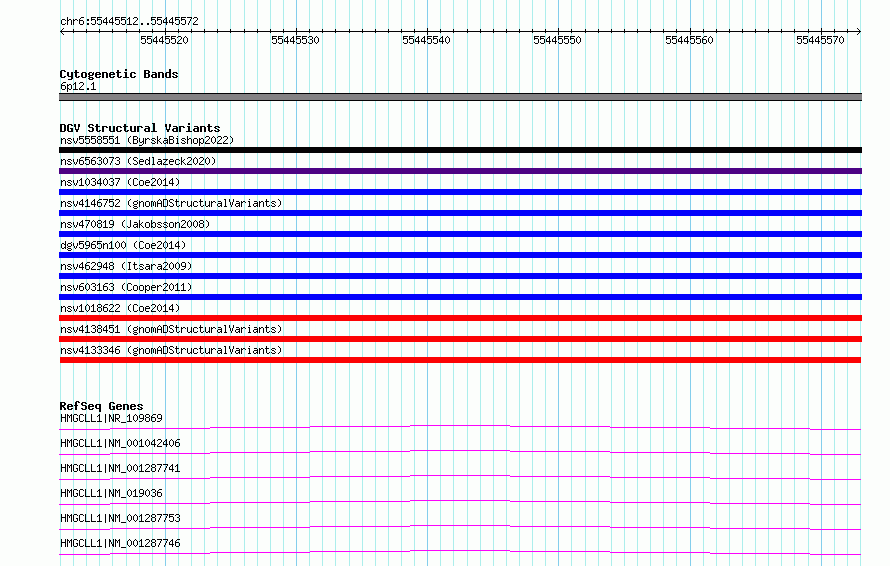Click the red bar under nsv1018622
This screenshot has height=566, width=890.
click(460, 318)
